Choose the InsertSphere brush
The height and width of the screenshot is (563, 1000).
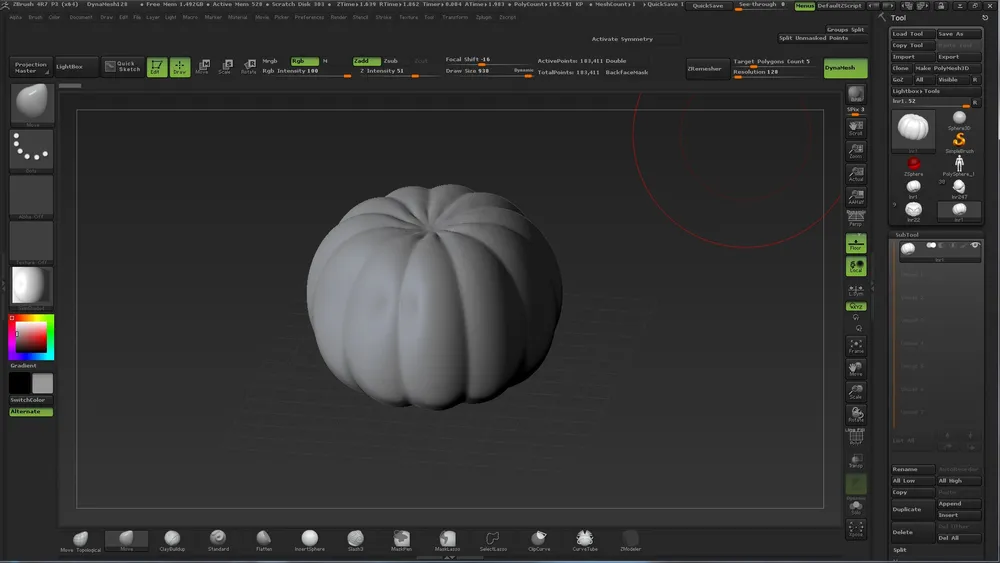pos(310,539)
